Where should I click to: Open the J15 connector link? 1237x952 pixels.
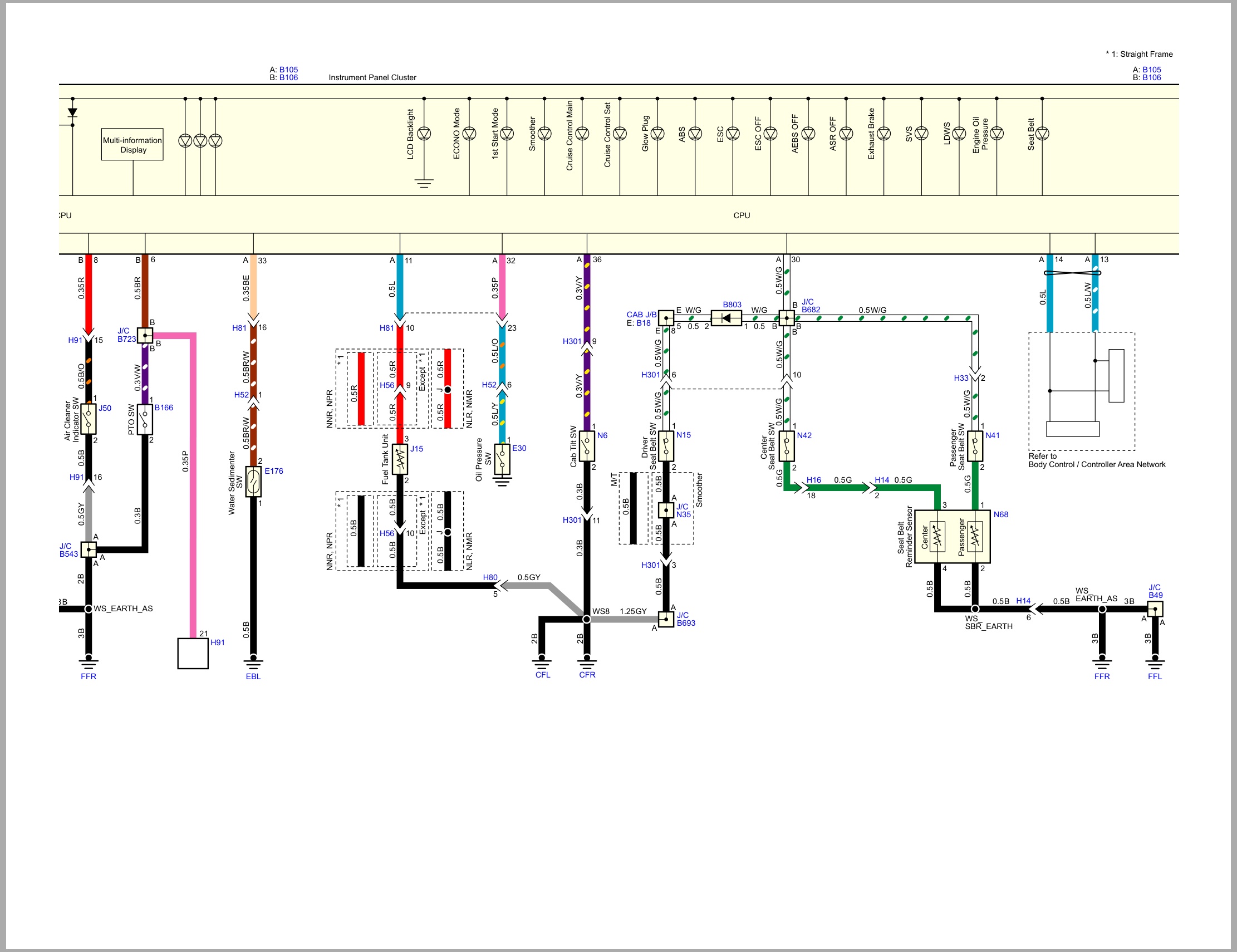[x=417, y=449]
